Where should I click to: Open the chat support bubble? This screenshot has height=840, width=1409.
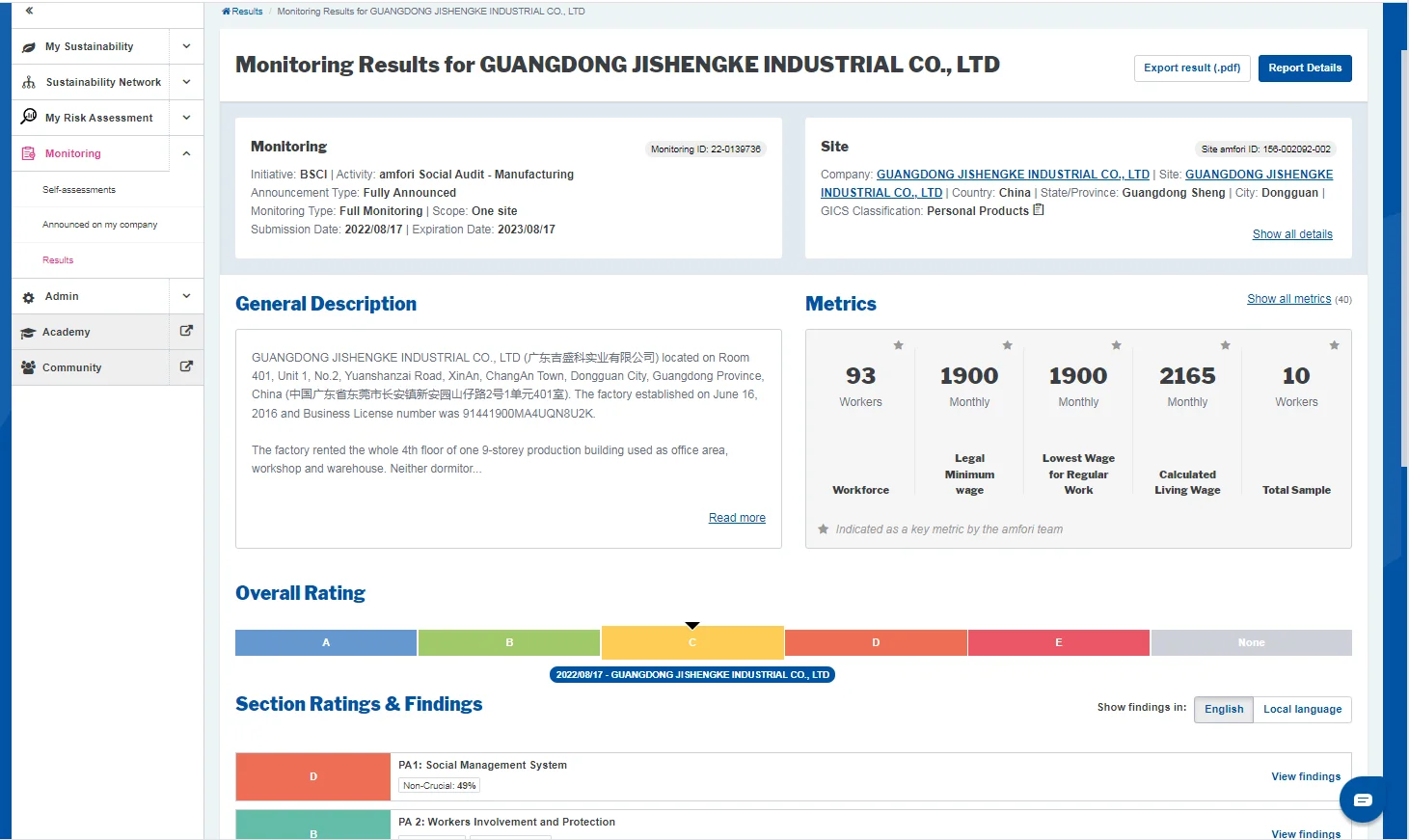click(x=1362, y=799)
